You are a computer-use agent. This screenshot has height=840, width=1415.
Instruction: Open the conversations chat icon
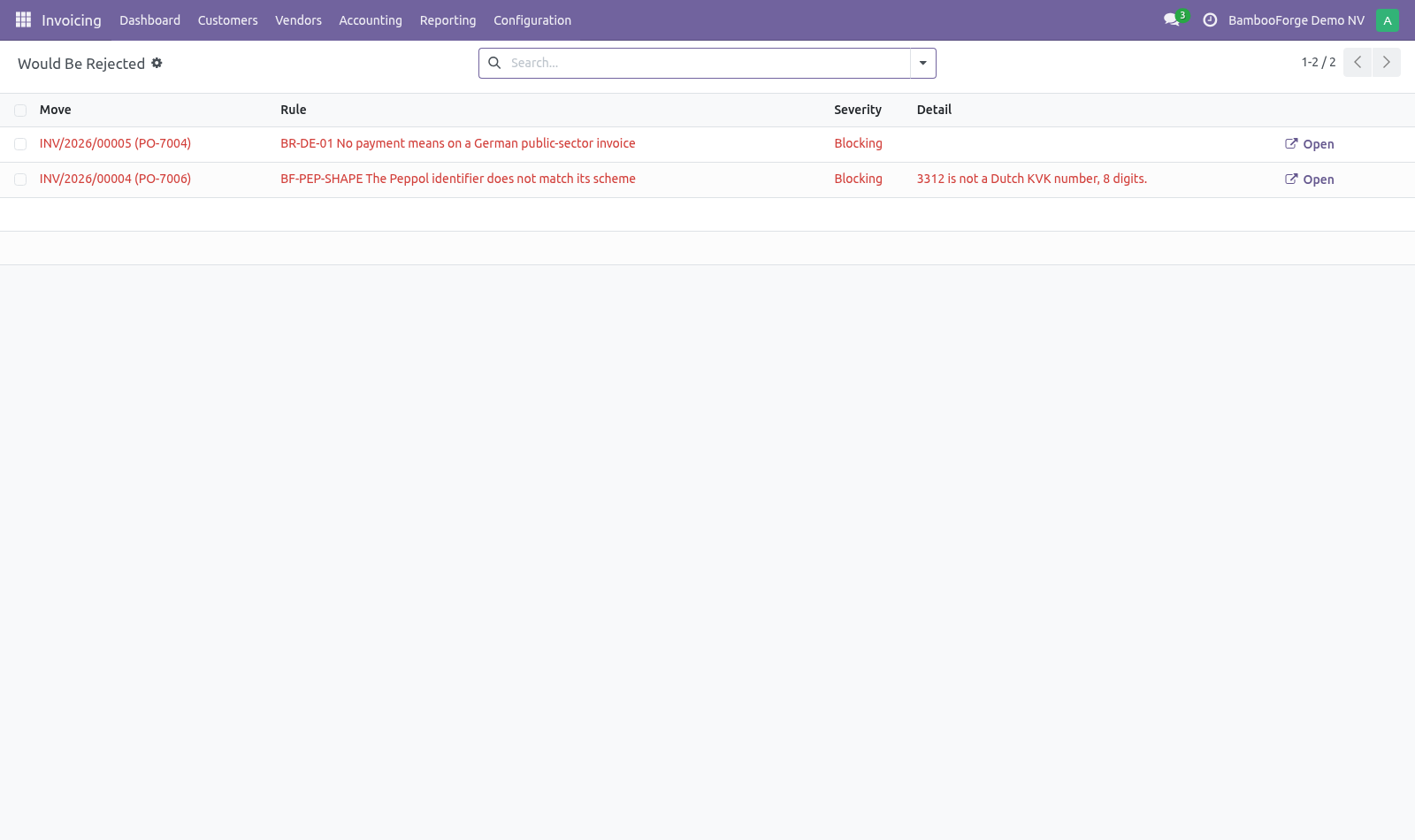(x=1172, y=19)
